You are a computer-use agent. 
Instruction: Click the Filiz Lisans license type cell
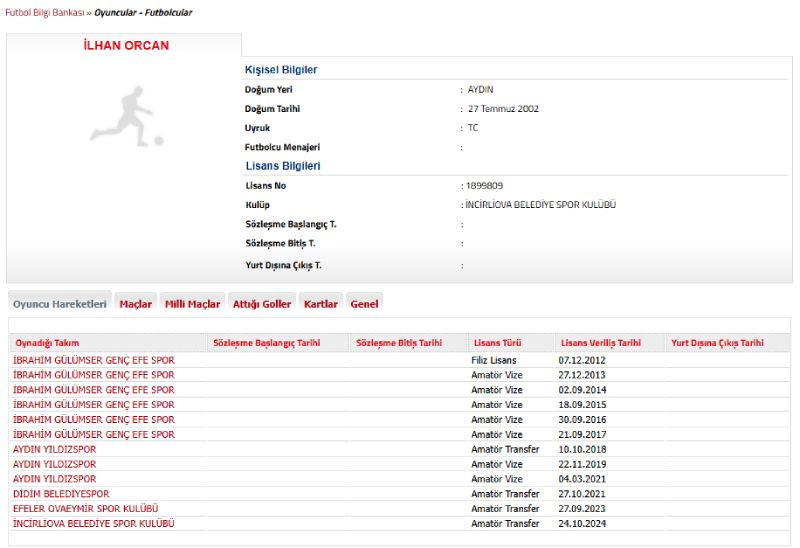(x=494, y=360)
